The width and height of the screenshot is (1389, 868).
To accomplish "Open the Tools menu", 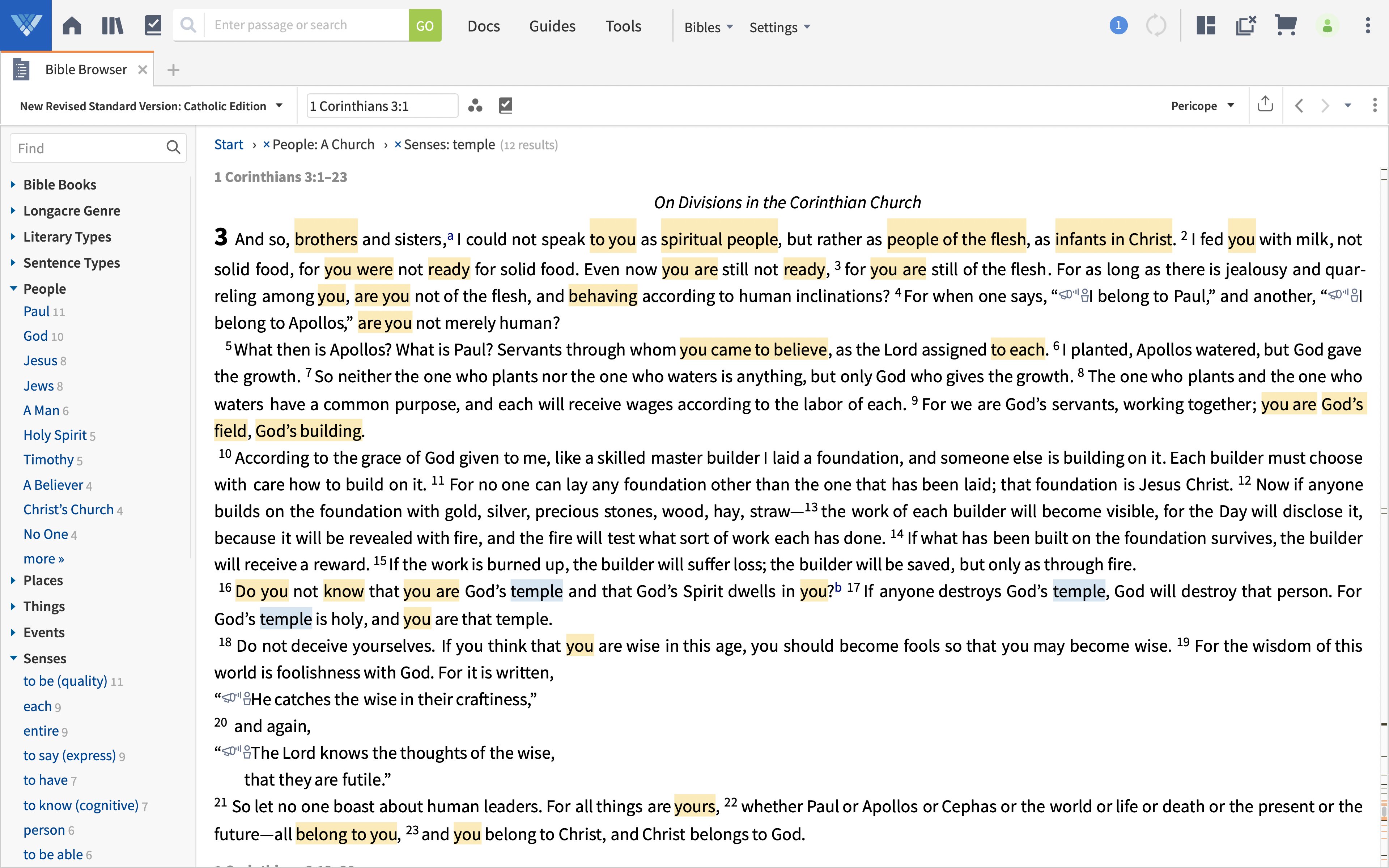I will tap(623, 26).
